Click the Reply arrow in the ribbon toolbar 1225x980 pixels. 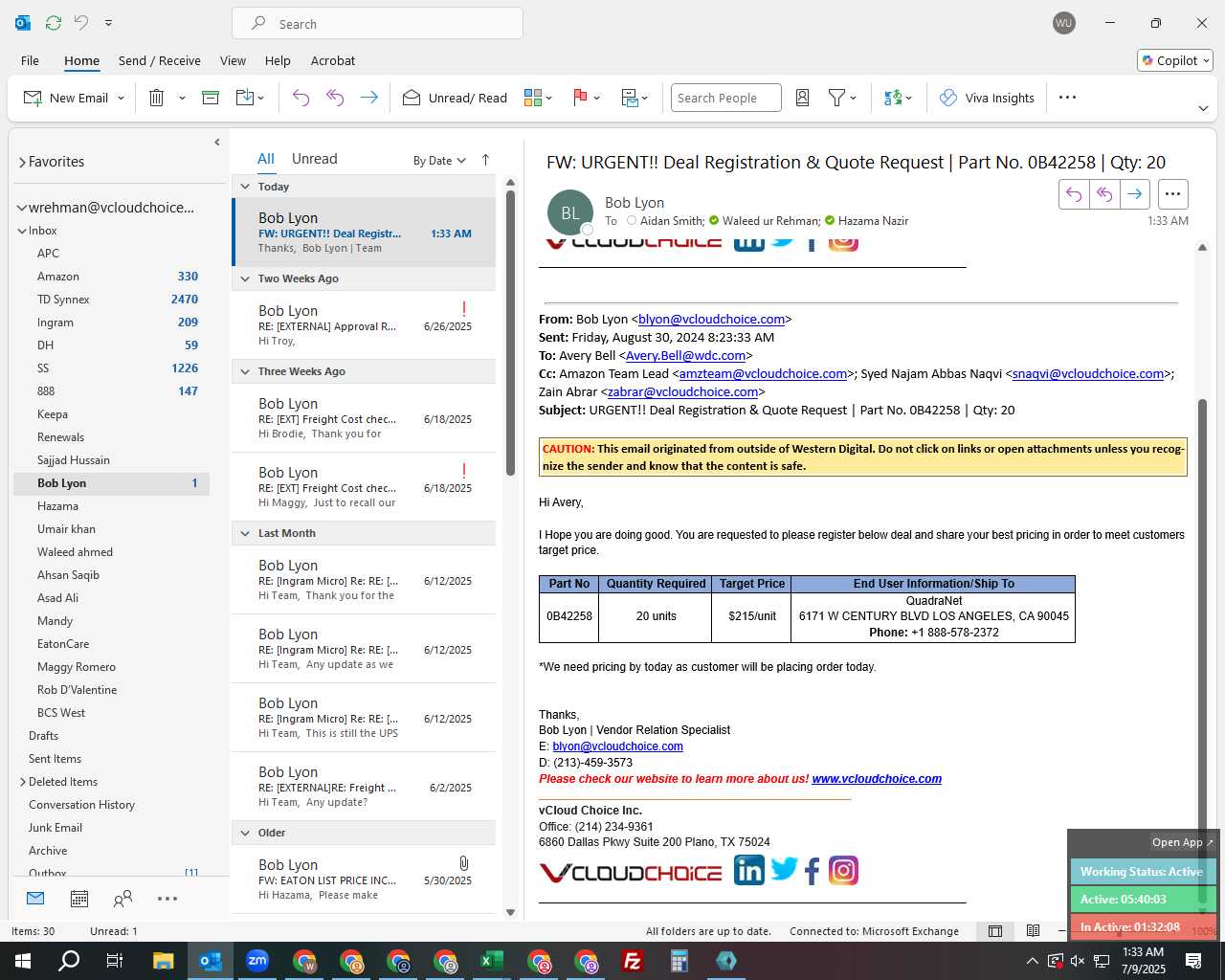(x=301, y=98)
